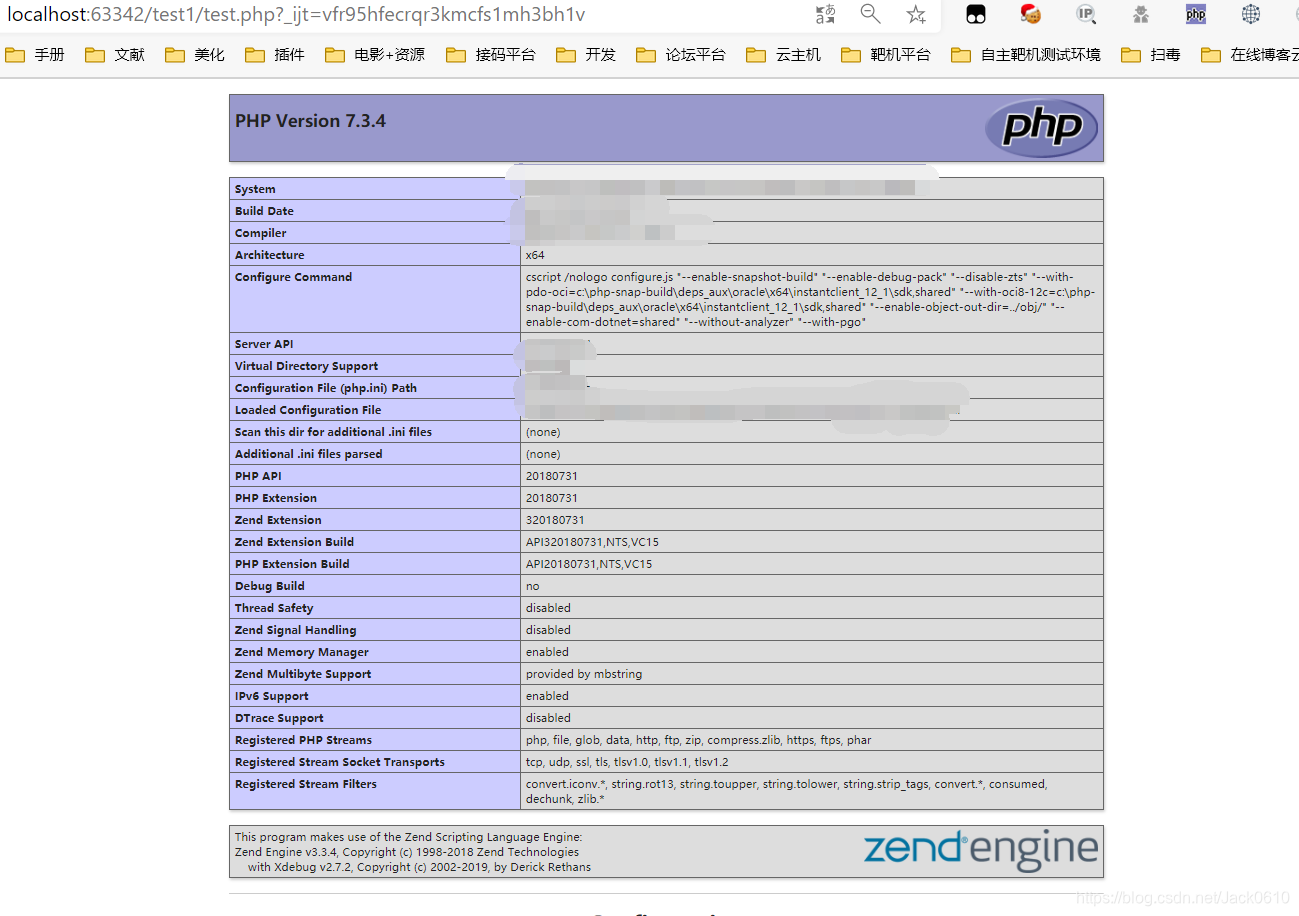Click the Registered PHP Streams label
Viewport: 1299px width, 916px height.
(303, 740)
